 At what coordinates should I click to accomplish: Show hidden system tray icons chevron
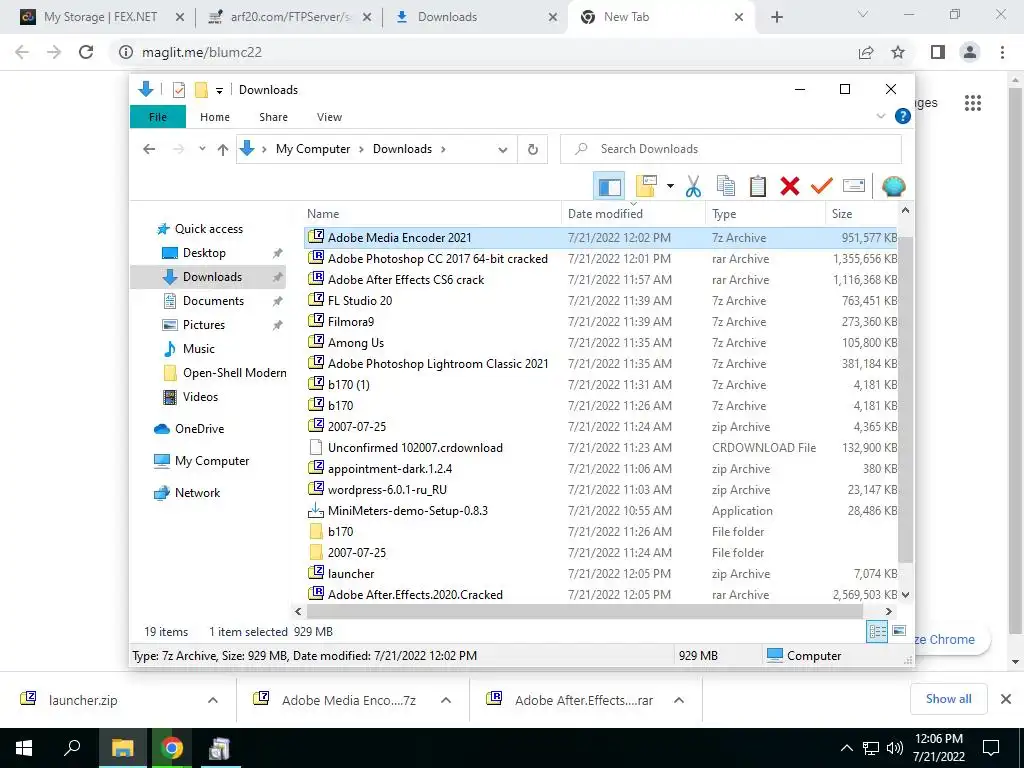(x=846, y=748)
